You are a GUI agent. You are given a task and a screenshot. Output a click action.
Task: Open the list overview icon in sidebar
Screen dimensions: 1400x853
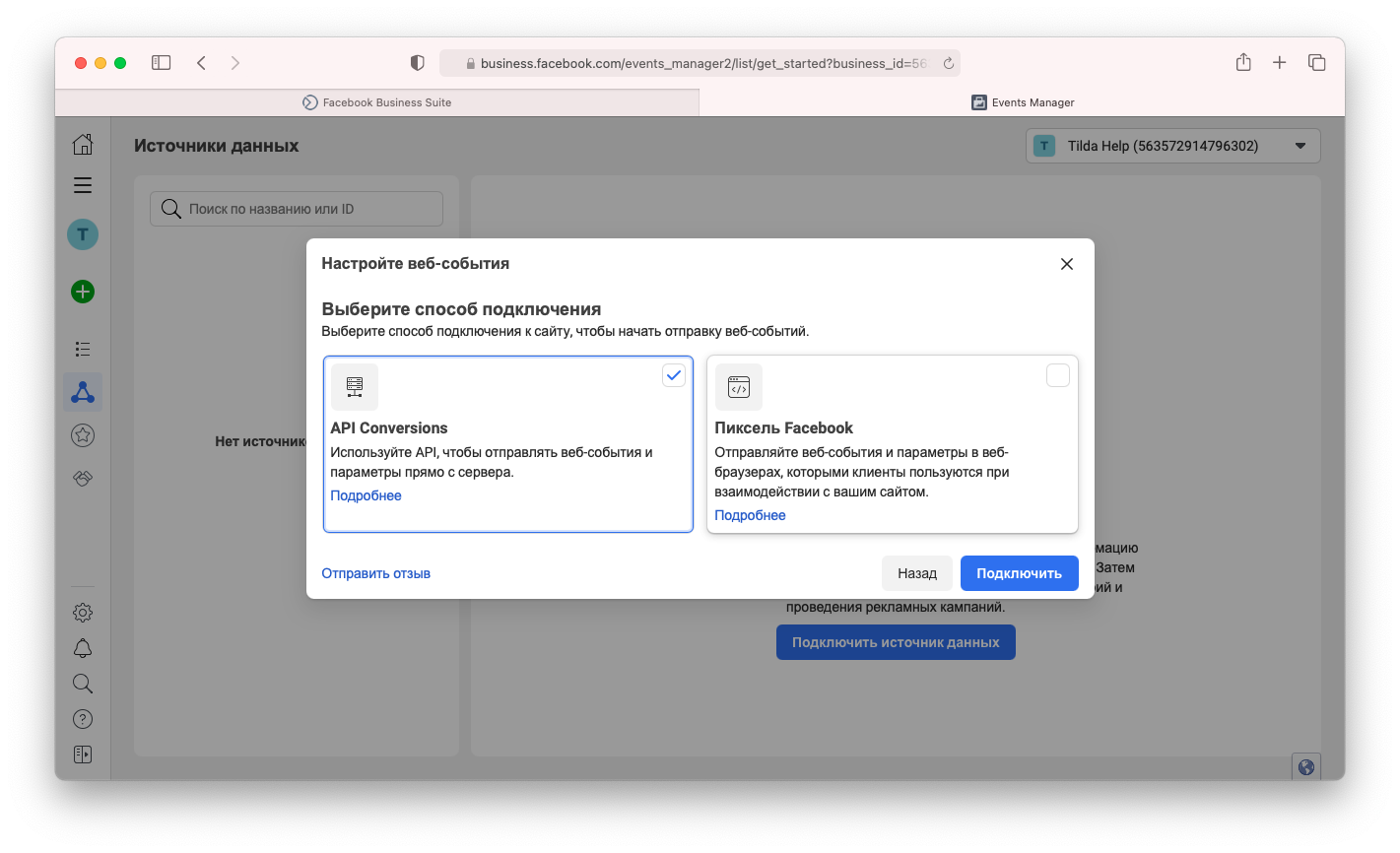[x=83, y=349]
